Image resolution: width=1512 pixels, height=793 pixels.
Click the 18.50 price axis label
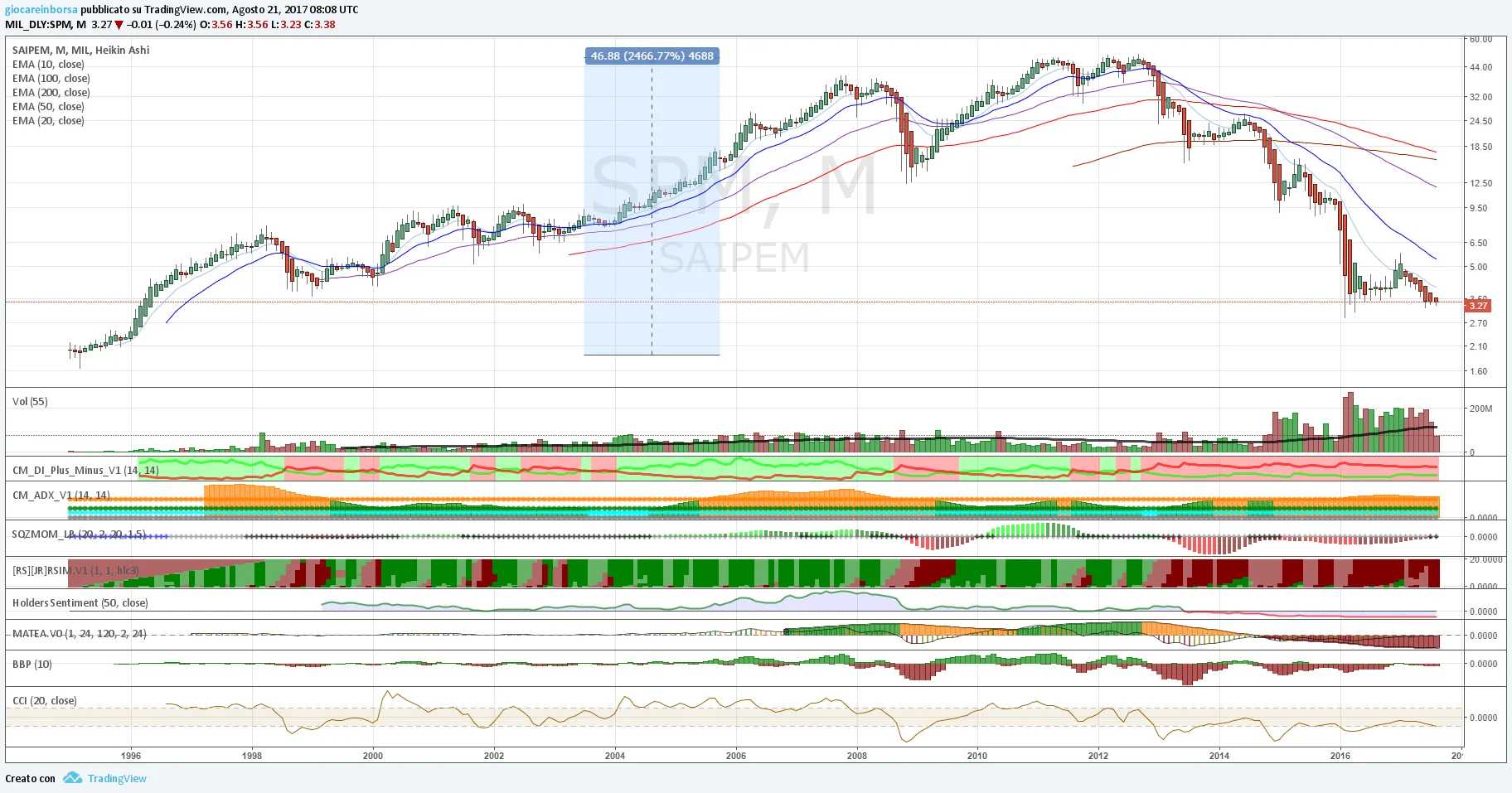point(1480,147)
